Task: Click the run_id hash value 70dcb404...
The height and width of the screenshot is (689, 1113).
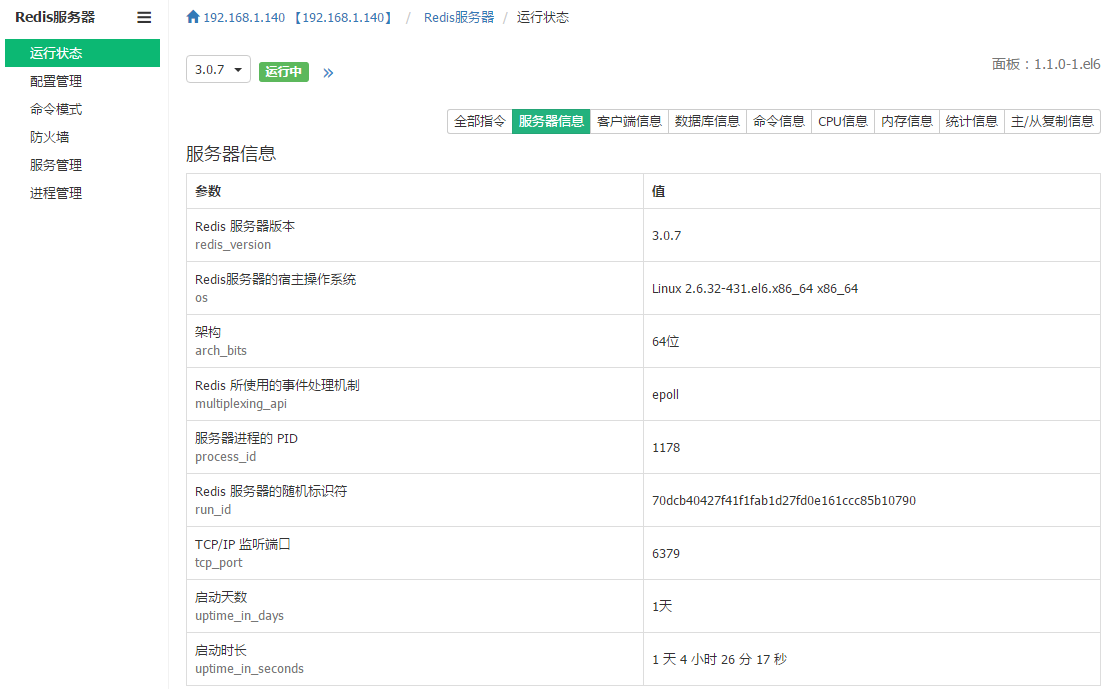Action: pyautogui.click(x=784, y=501)
